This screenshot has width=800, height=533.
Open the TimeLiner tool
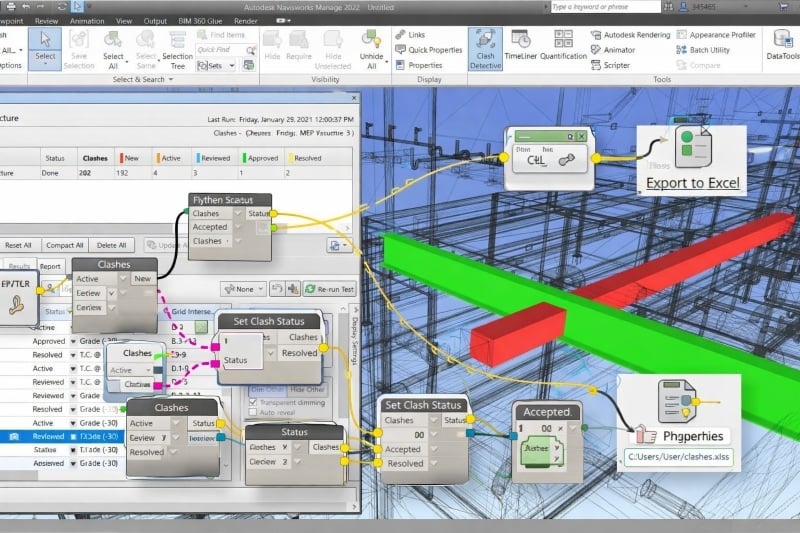point(520,46)
